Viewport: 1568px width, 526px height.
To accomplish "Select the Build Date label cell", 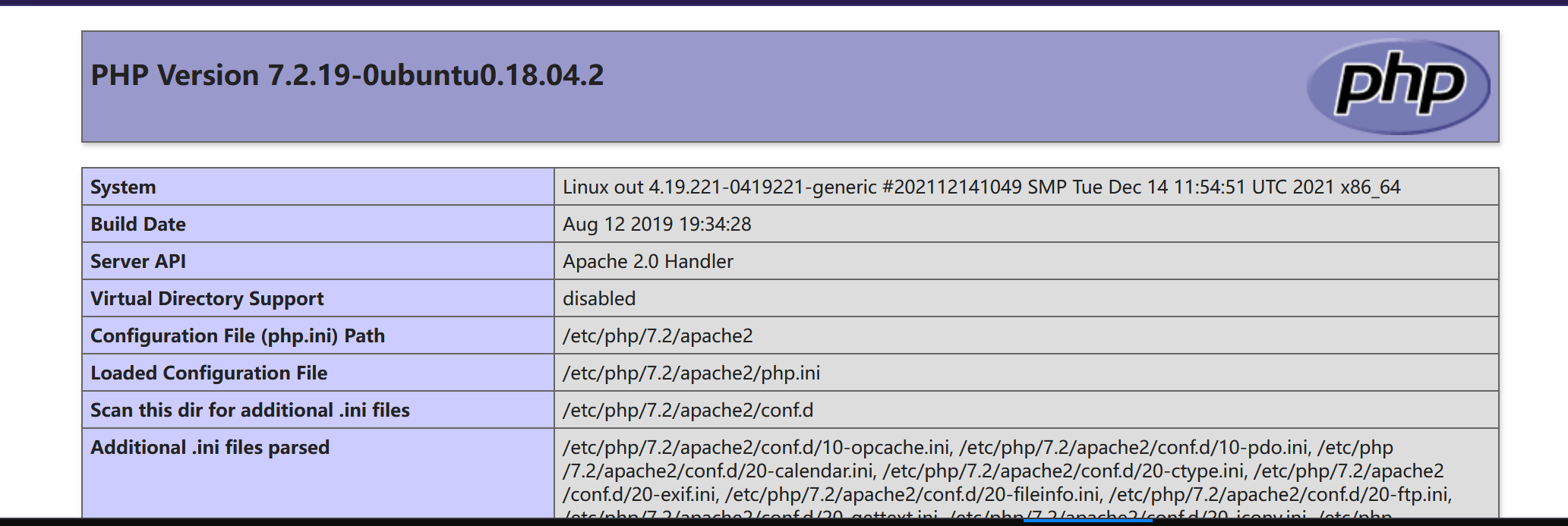I will [318, 224].
